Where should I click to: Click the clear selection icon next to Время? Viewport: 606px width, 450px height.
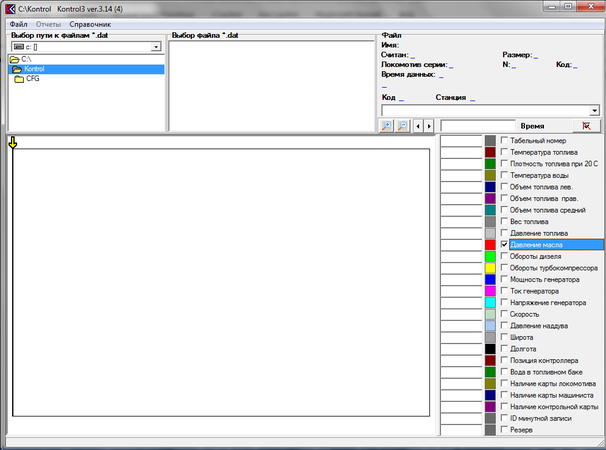pyautogui.click(x=587, y=126)
